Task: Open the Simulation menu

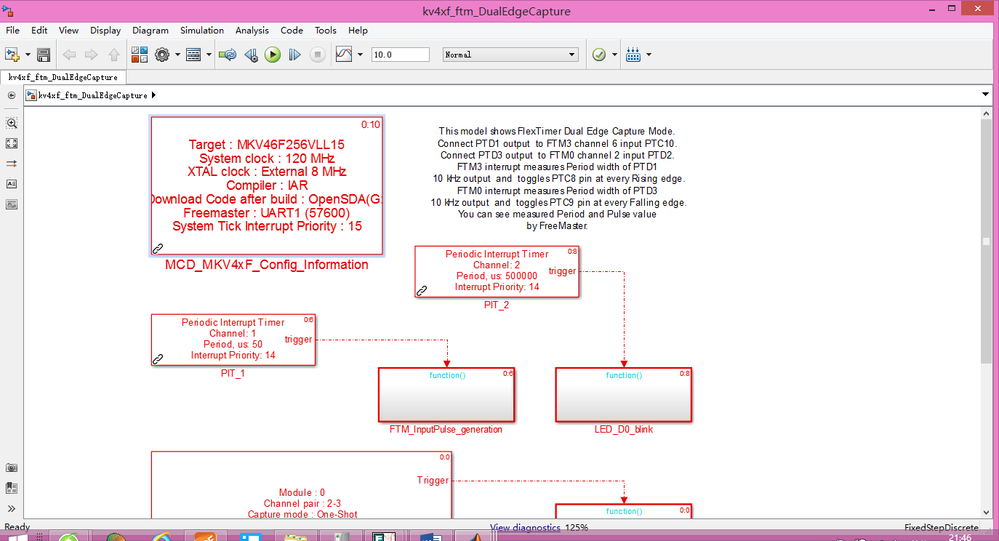Action: coord(202,31)
